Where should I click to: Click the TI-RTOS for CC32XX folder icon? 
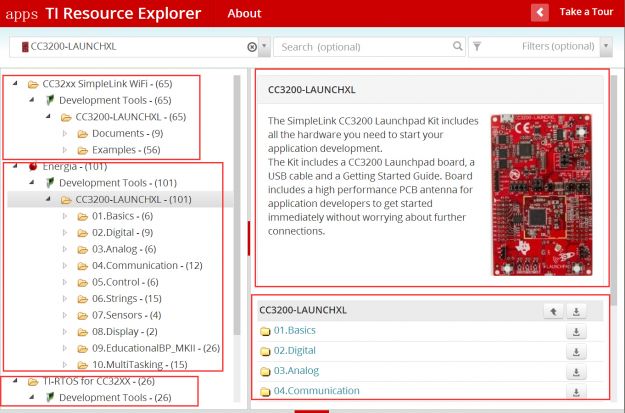pyautogui.click(x=33, y=382)
